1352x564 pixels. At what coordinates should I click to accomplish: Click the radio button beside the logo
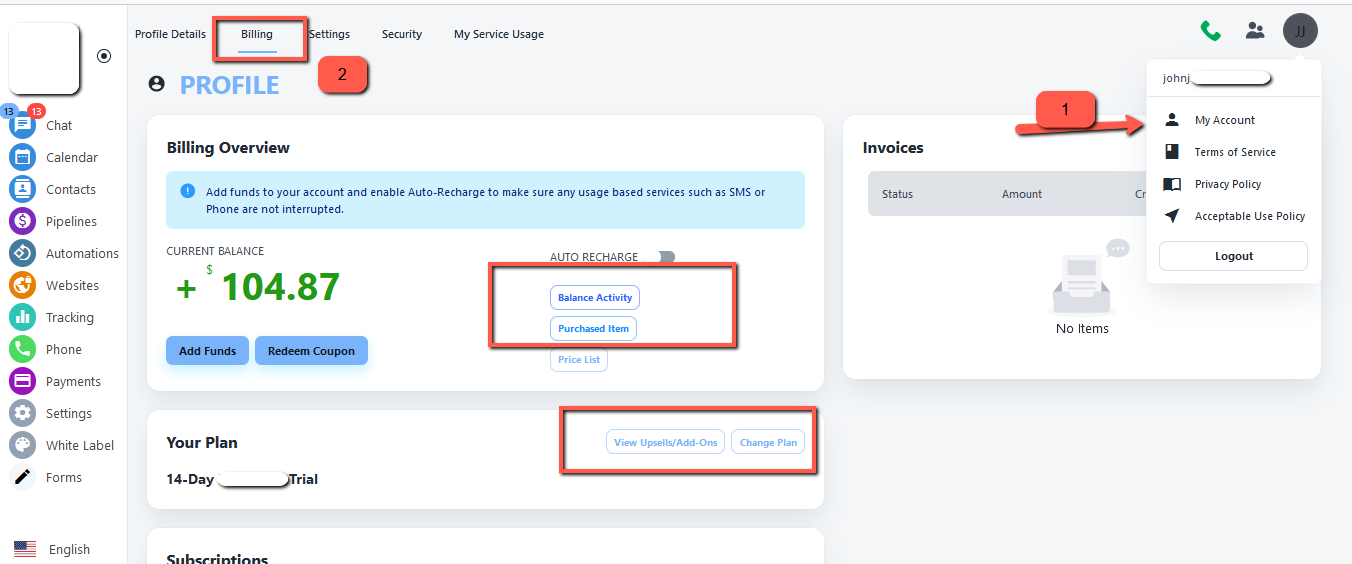point(104,56)
